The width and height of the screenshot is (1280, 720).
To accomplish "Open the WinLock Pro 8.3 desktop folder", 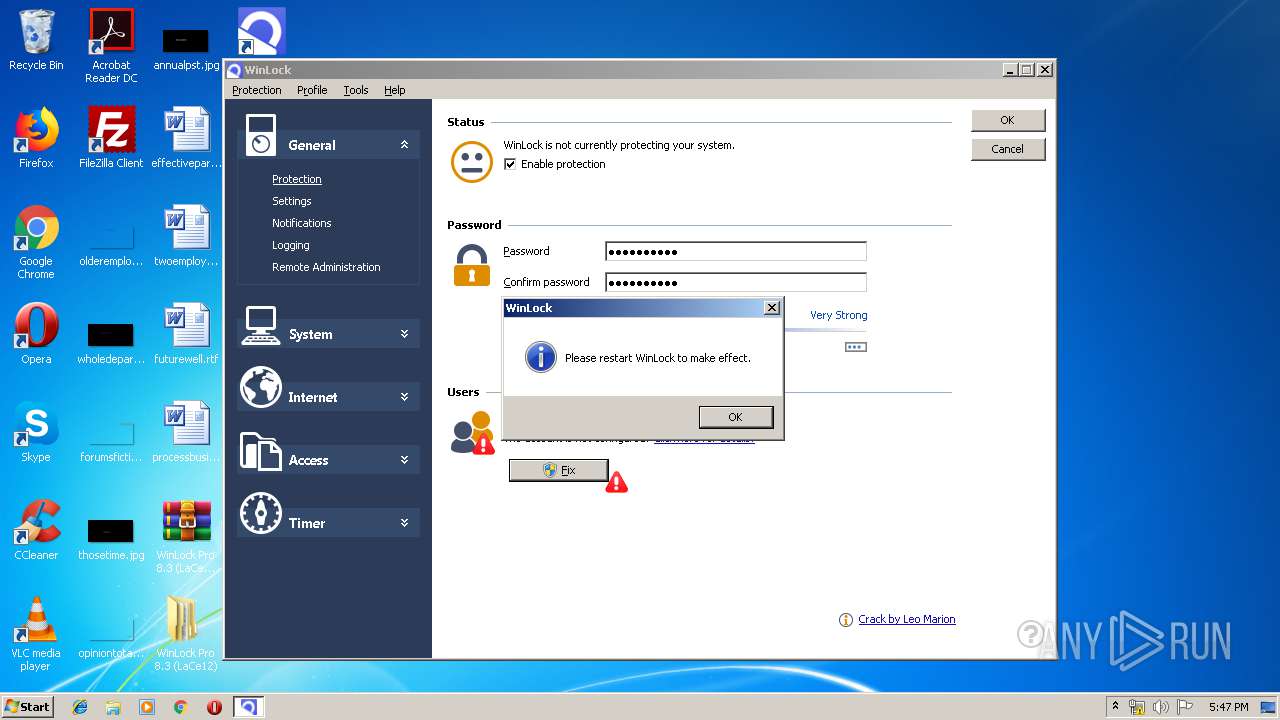I will 186,634.
